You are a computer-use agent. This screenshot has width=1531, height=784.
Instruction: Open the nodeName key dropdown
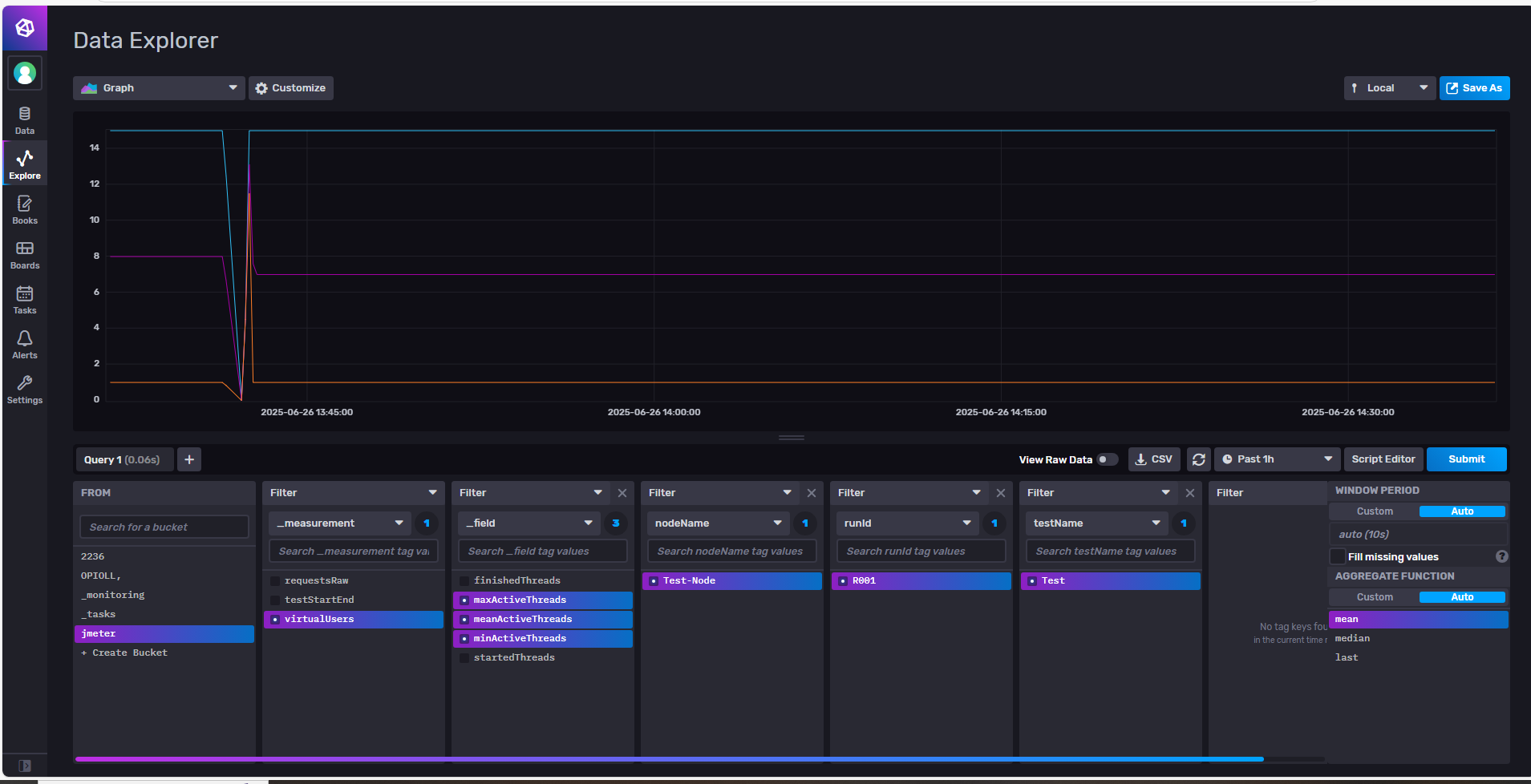(x=719, y=523)
